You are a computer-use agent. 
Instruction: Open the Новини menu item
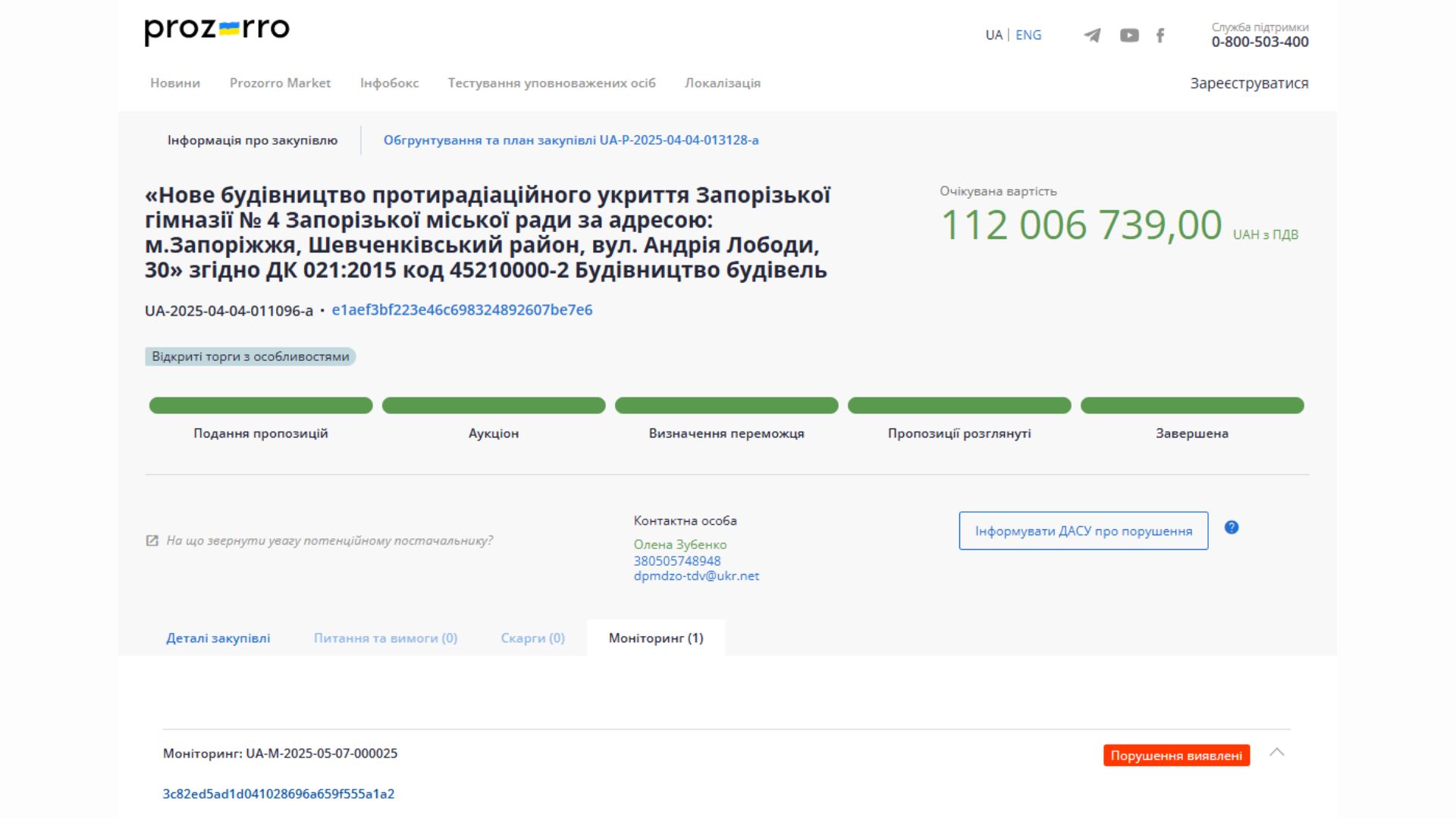(175, 83)
